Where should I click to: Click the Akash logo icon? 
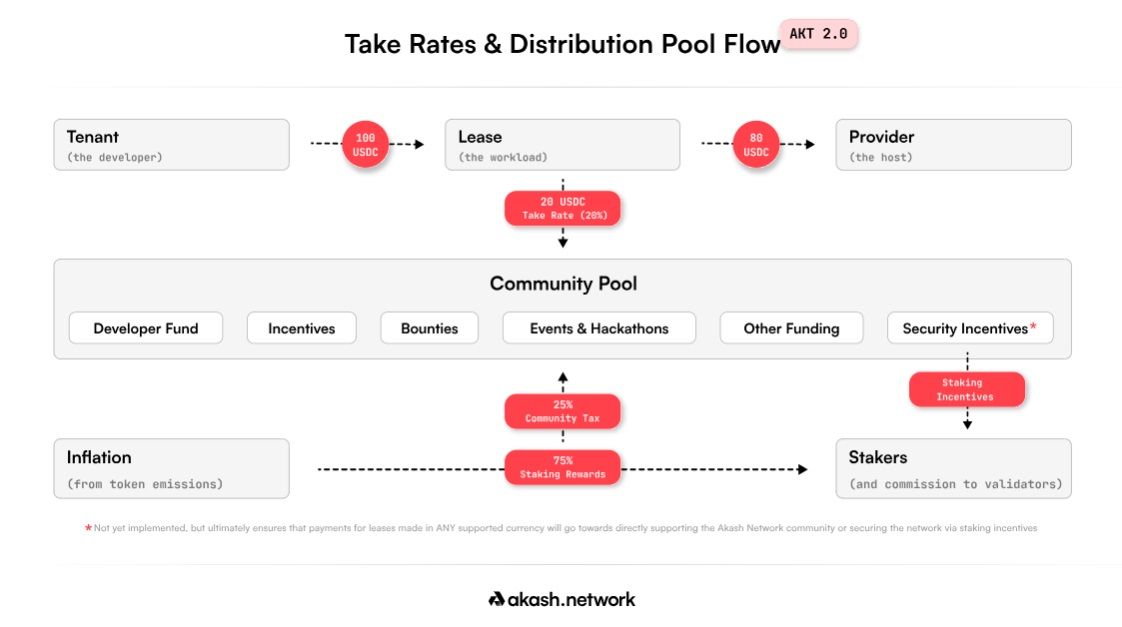point(496,599)
